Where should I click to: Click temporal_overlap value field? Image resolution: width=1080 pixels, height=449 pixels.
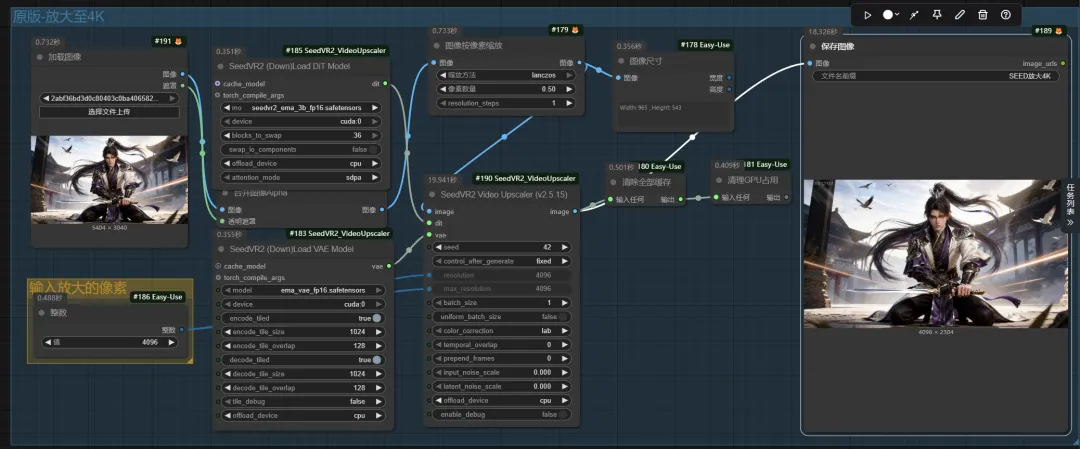501,344
